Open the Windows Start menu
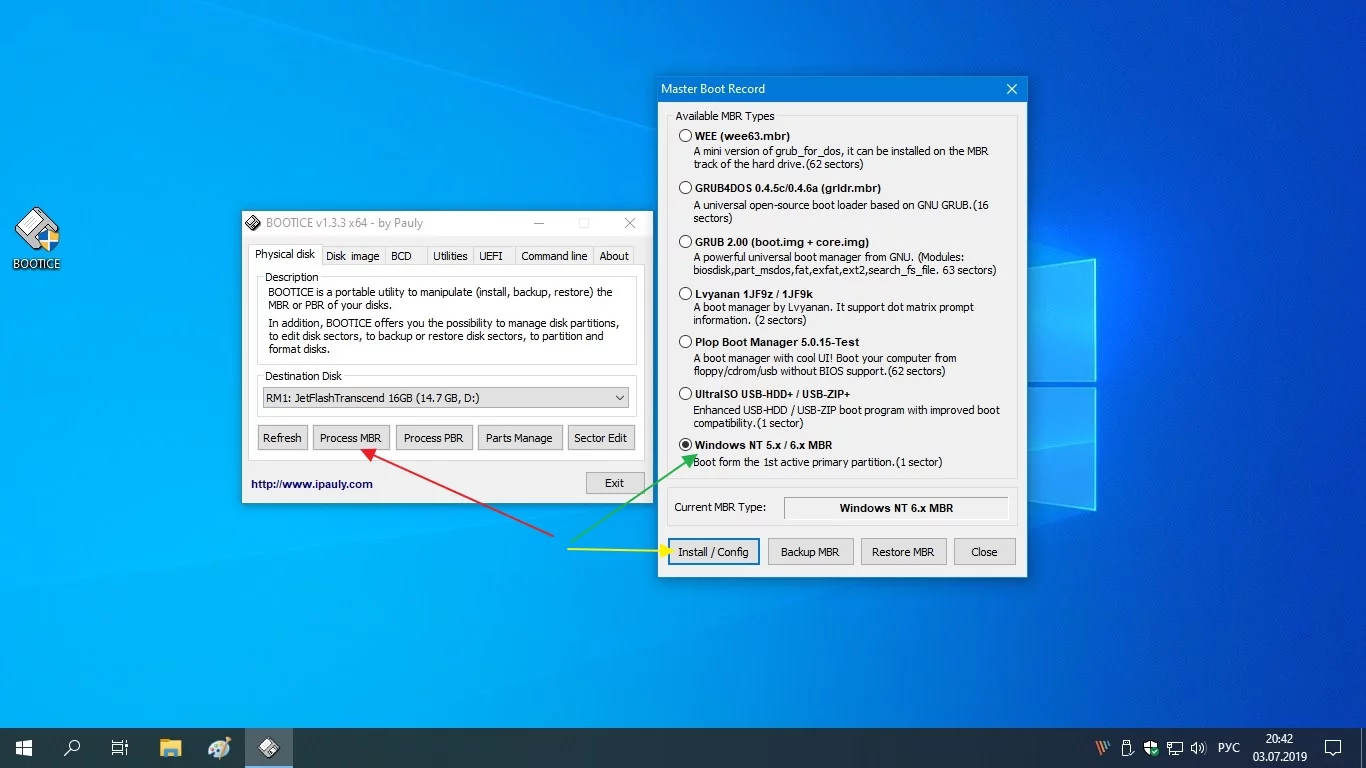Screen dimensions: 1366x768 24,748
